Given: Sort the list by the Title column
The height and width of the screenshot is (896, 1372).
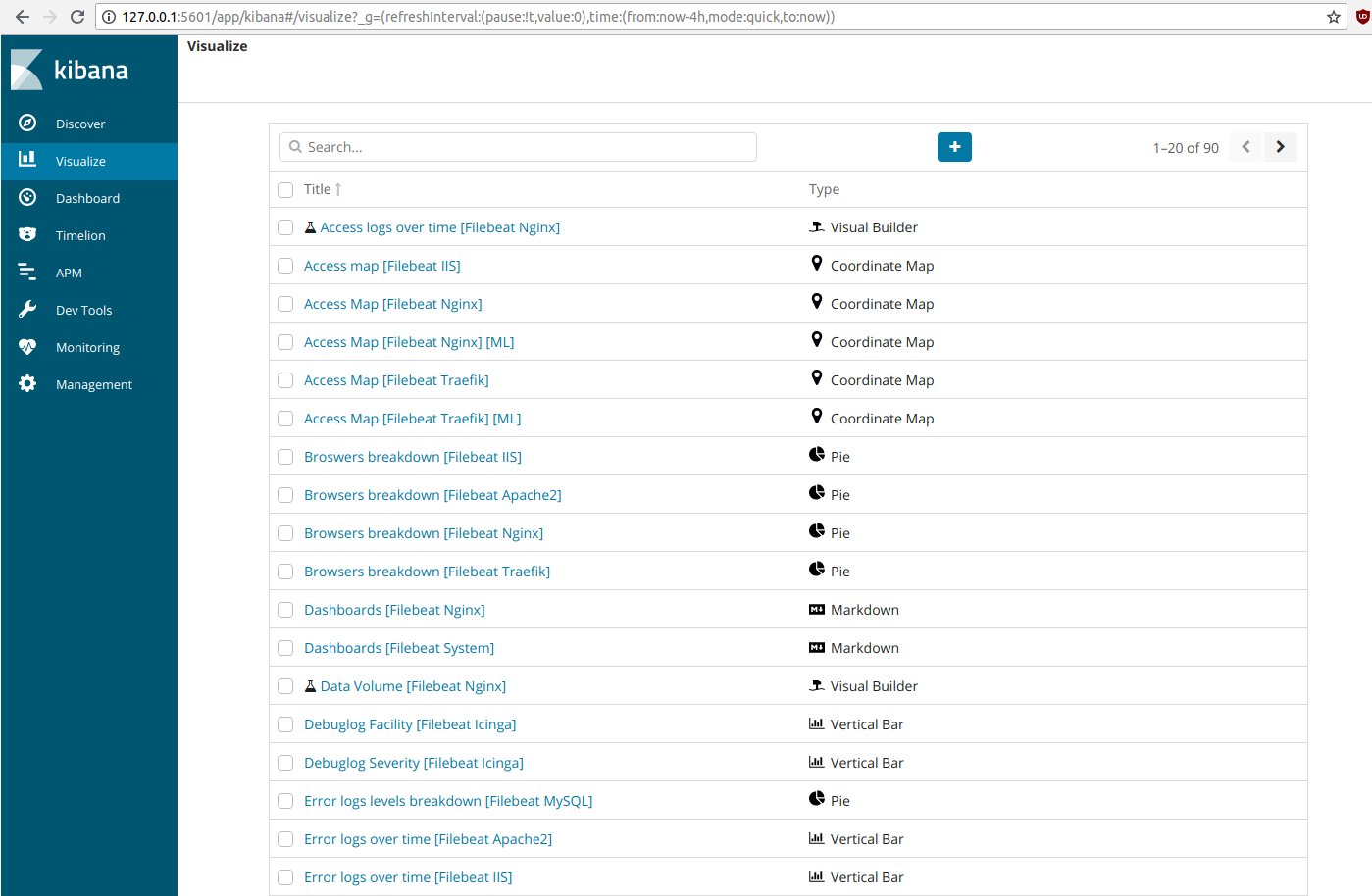Looking at the screenshot, I should click(x=323, y=189).
